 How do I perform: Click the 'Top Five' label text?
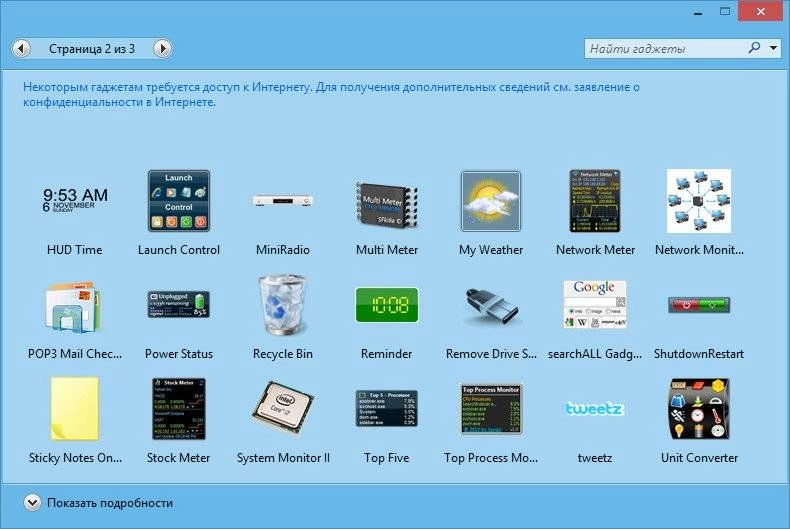coord(386,457)
